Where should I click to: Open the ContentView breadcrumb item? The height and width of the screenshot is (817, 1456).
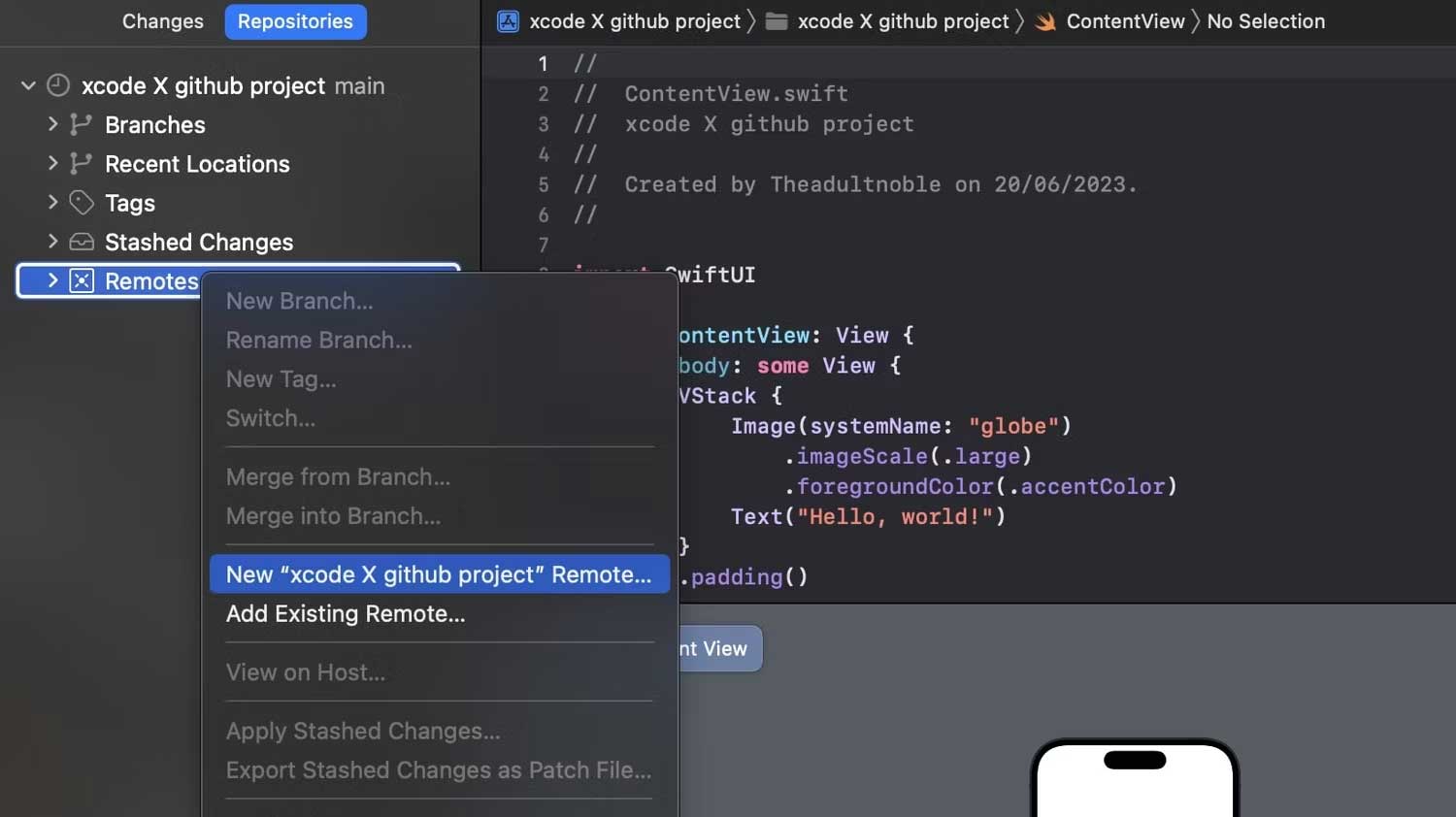click(1125, 21)
